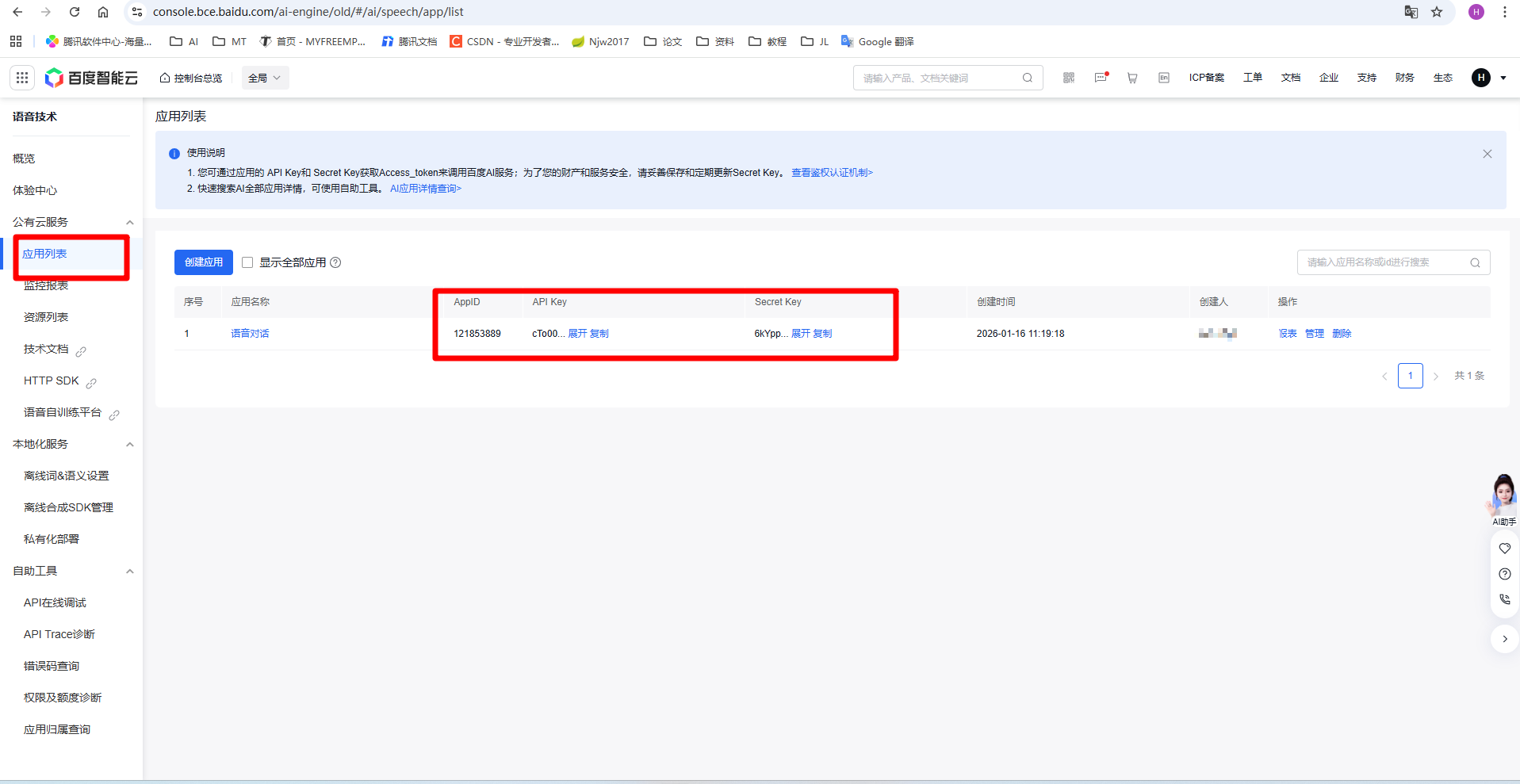
Task: Open the shopping cart icon
Action: point(1132,78)
